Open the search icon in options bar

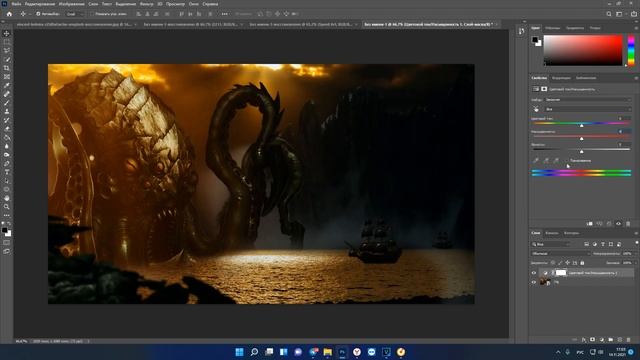[x=609, y=14]
